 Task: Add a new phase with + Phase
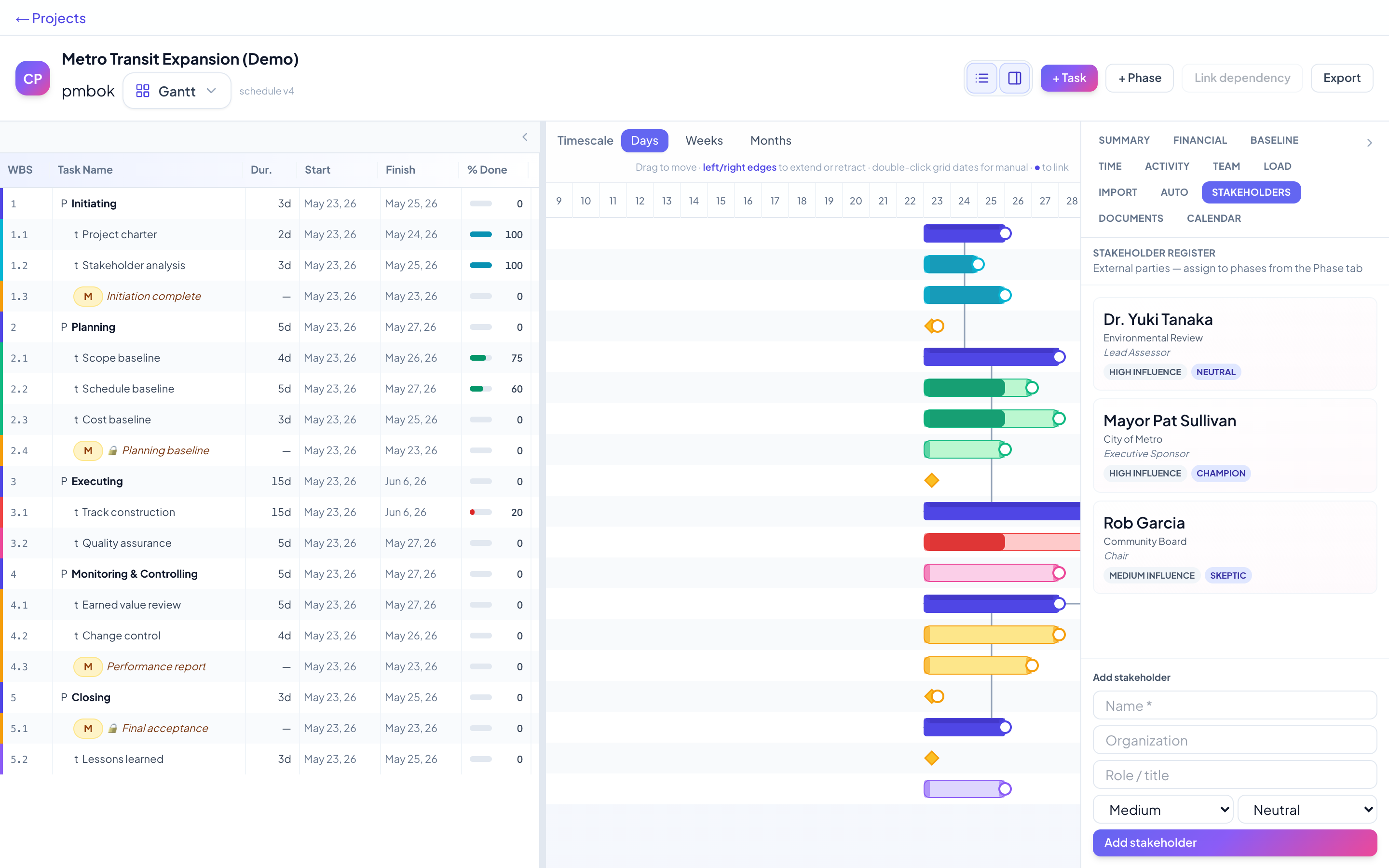click(1139, 78)
